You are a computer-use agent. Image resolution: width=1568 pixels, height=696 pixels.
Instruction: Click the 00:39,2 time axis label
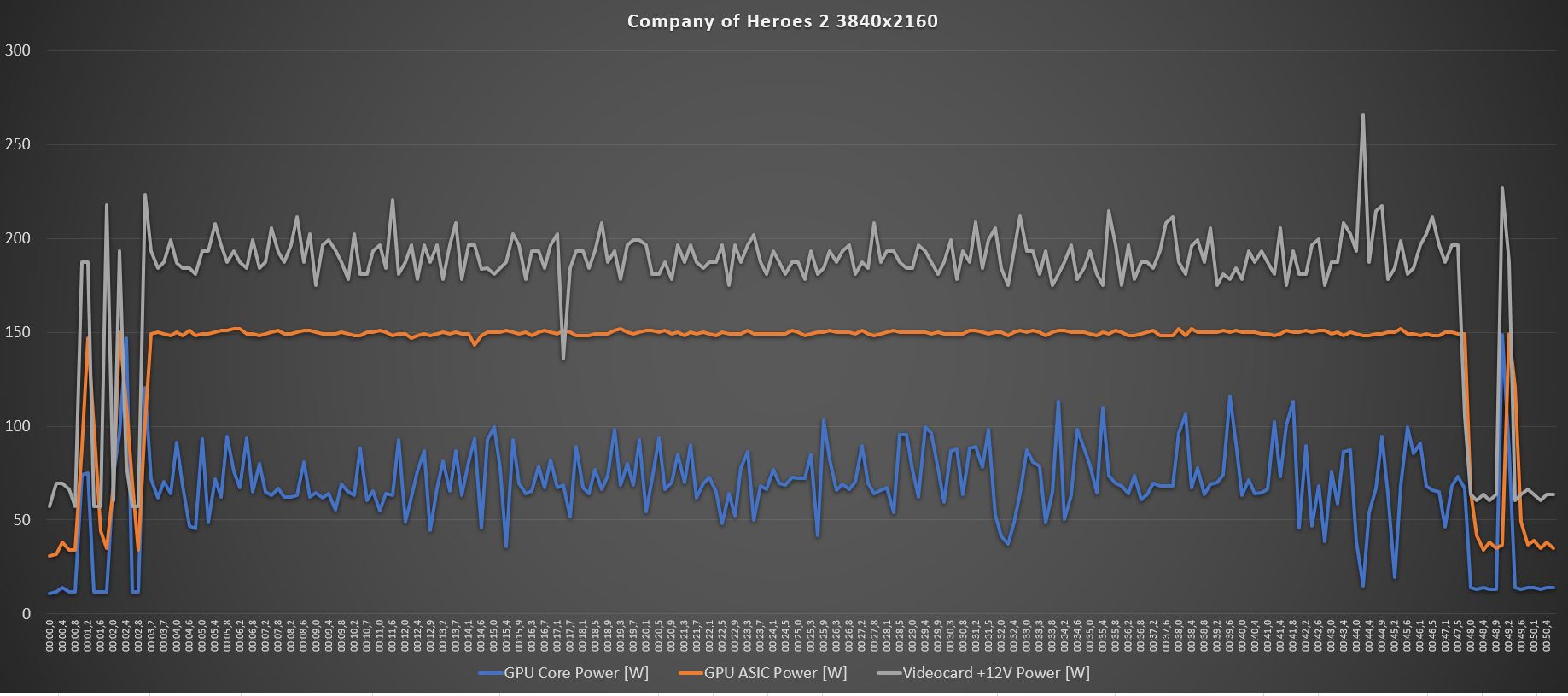pyautogui.click(x=1216, y=638)
